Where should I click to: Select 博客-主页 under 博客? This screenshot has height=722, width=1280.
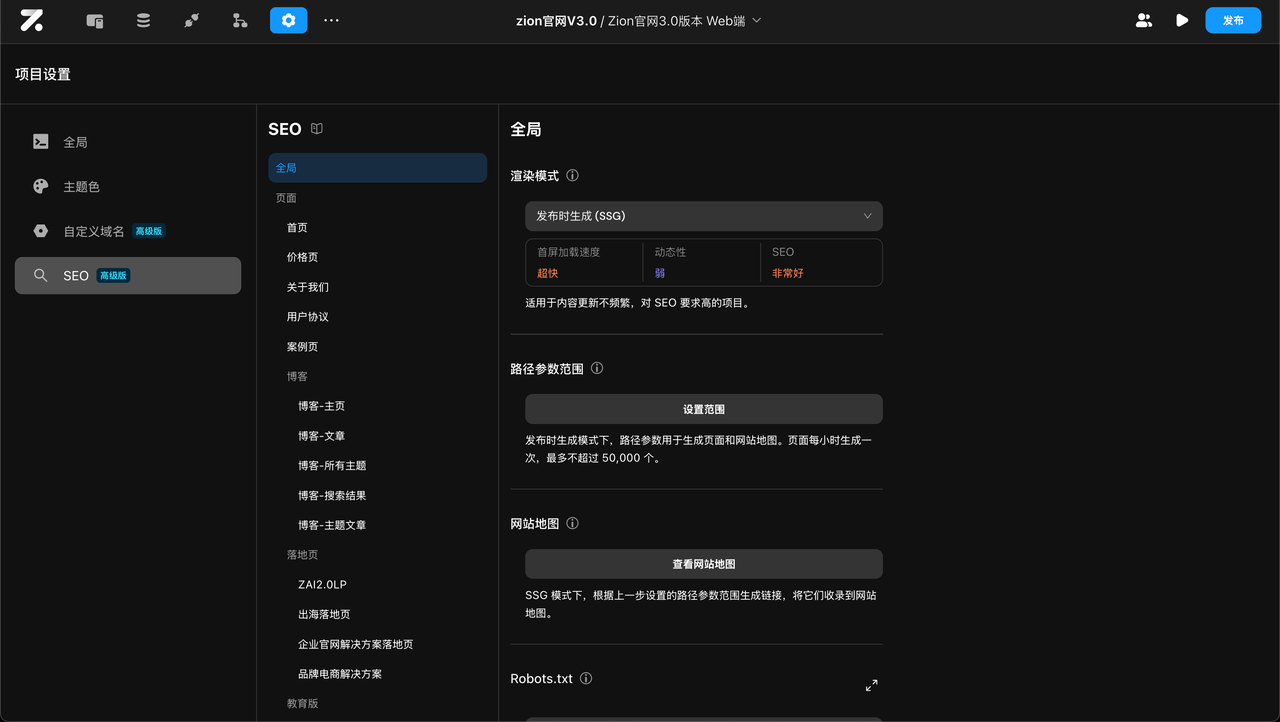(x=322, y=405)
